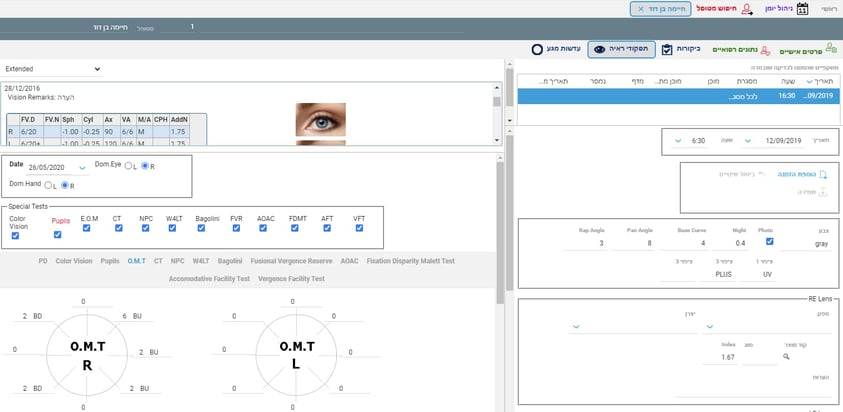Viewport: 843px width, 412px height.
Task: Toggle the CT checkbox
Action: click(119, 228)
